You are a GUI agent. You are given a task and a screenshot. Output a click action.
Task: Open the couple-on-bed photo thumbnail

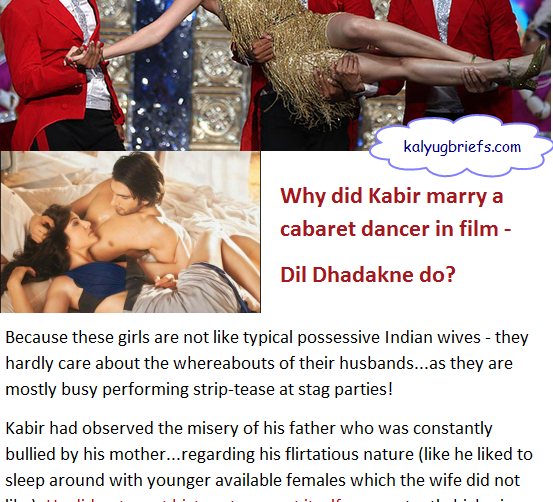coord(130,232)
